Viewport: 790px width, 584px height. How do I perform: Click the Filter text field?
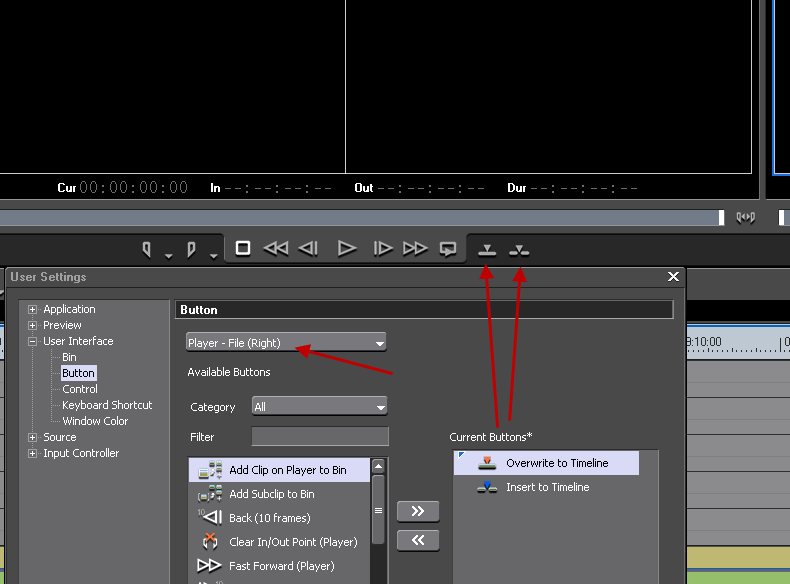click(319, 437)
